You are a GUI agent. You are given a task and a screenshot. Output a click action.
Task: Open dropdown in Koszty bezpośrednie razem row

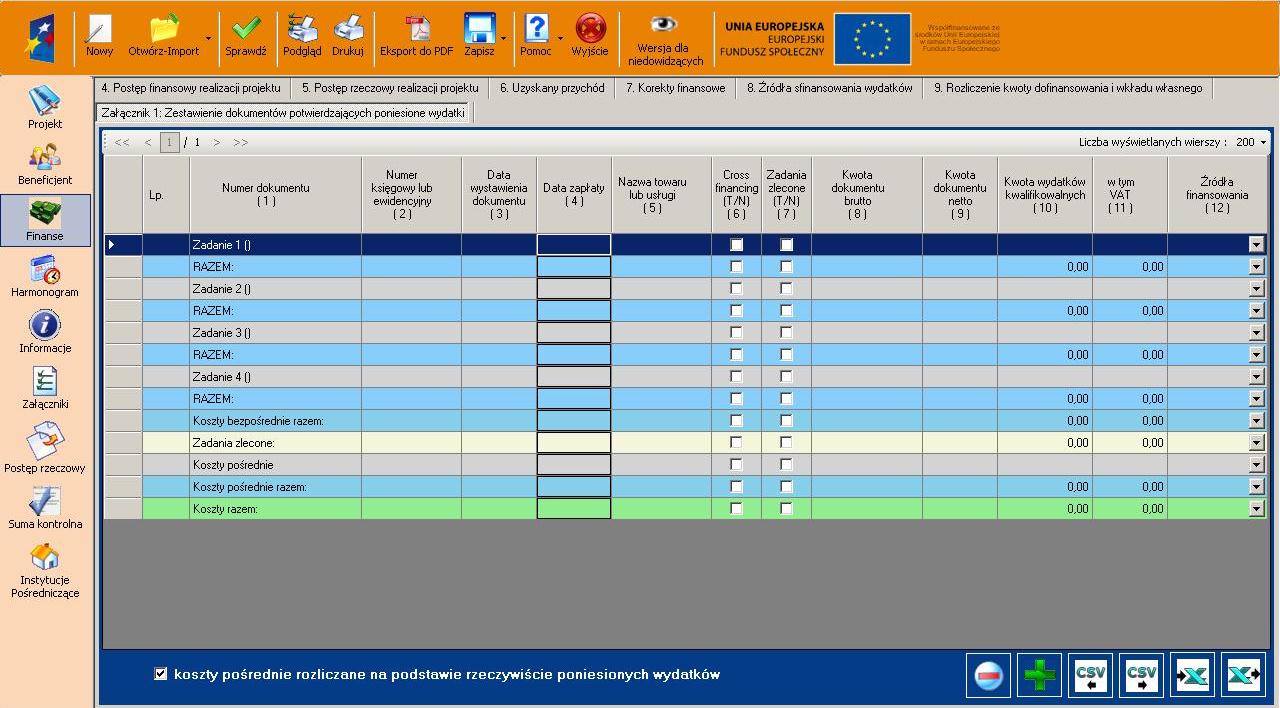coord(1257,421)
